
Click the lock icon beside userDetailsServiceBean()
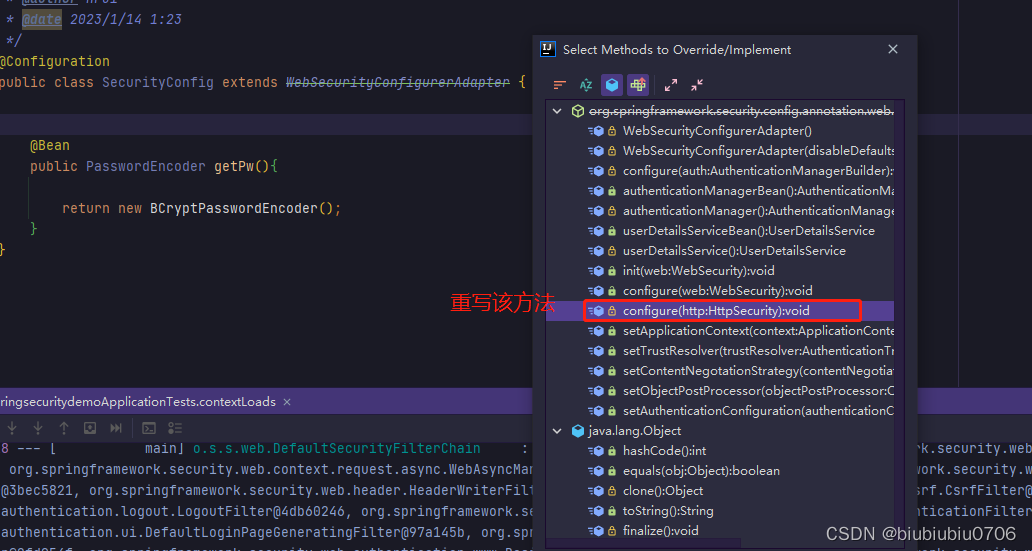(611, 231)
